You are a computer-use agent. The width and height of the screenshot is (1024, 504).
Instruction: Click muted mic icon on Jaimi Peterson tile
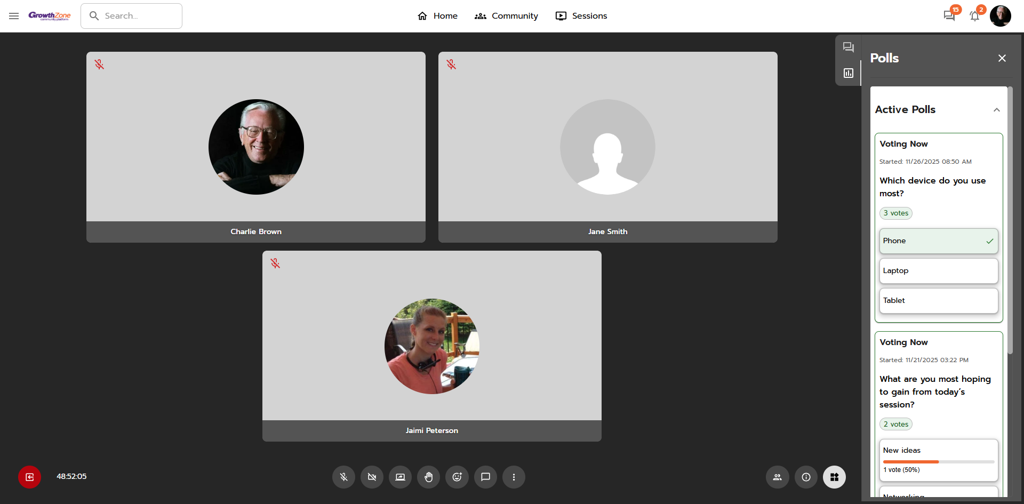point(275,263)
